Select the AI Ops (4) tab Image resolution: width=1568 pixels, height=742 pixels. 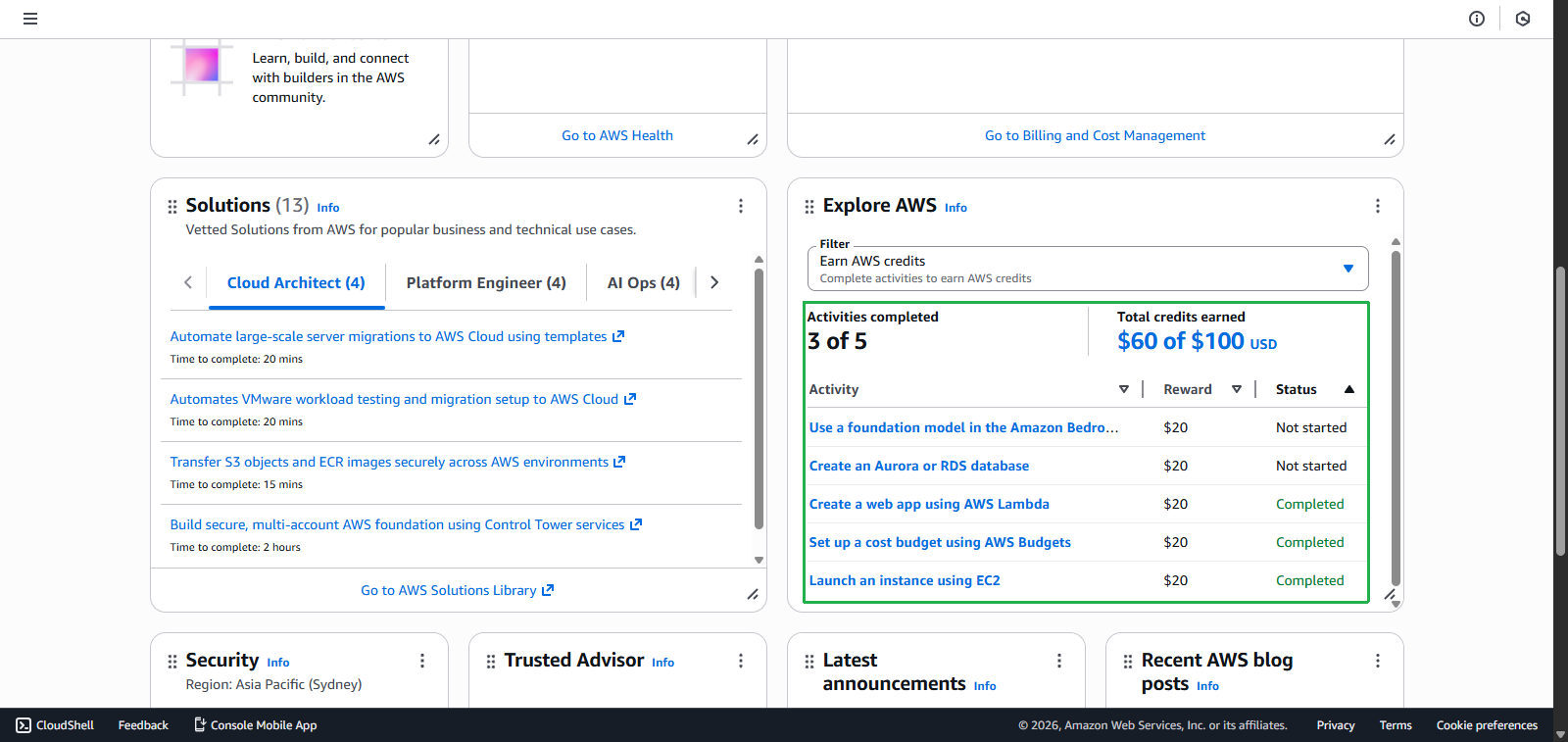point(643,282)
